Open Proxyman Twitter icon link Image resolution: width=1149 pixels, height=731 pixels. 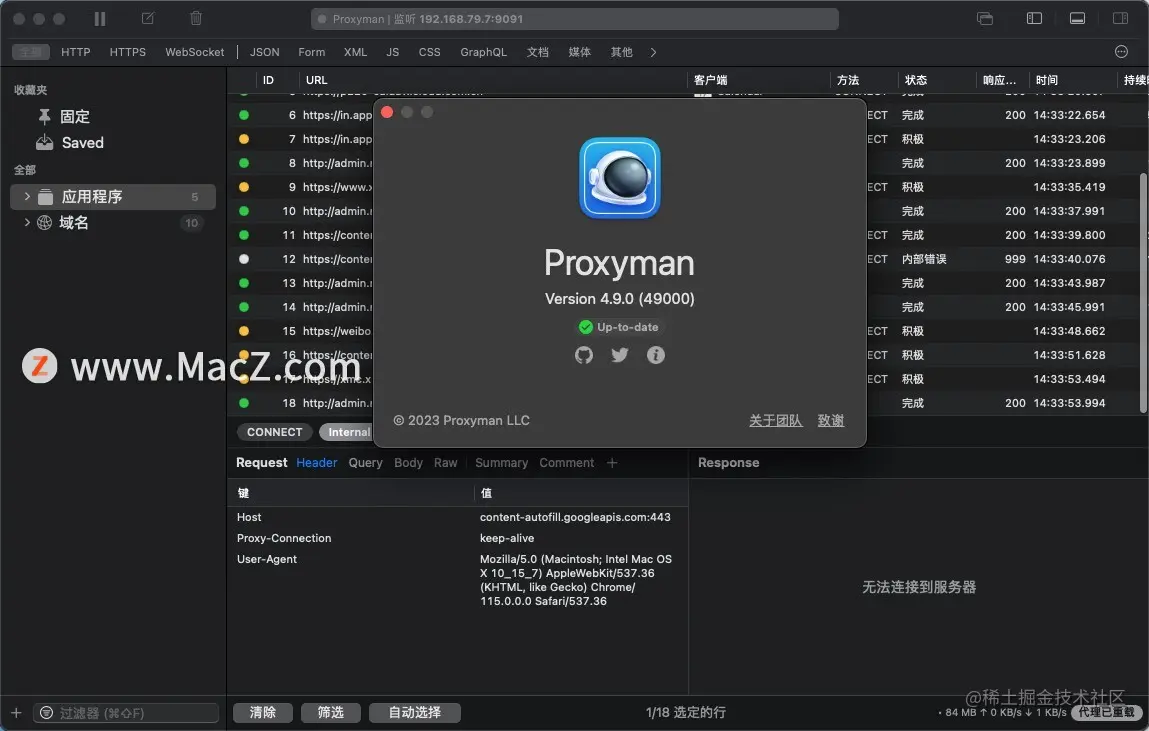(x=620, y=355)
